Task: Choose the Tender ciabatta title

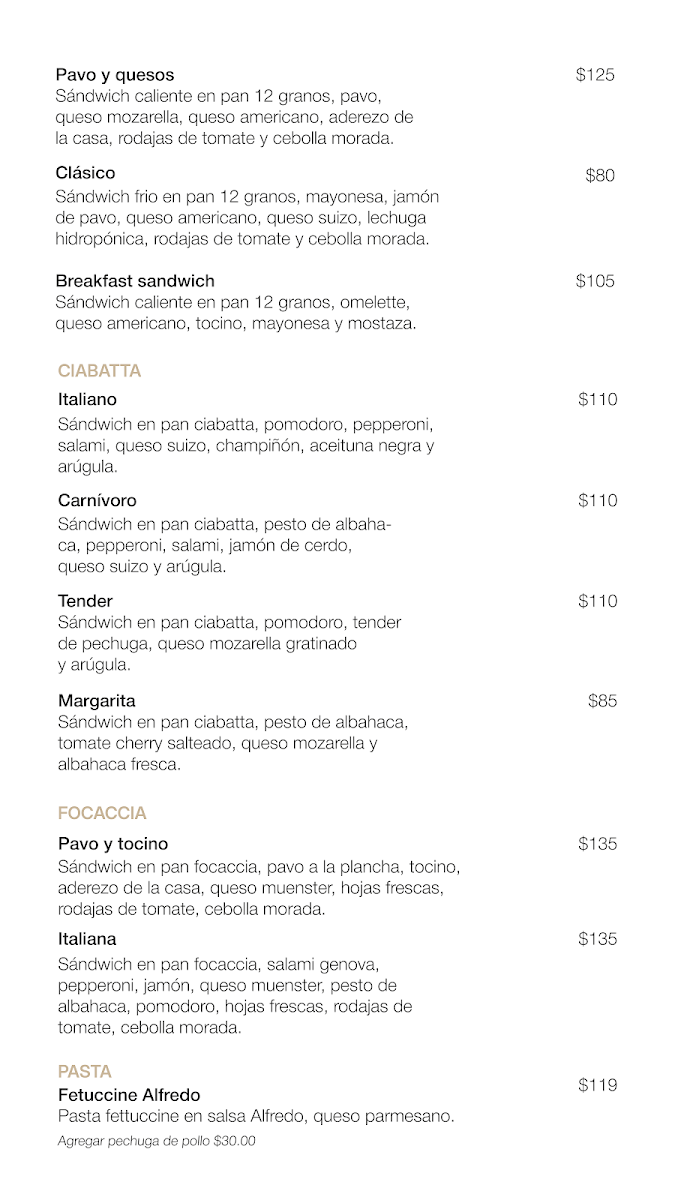Action: tap(85, 601)
